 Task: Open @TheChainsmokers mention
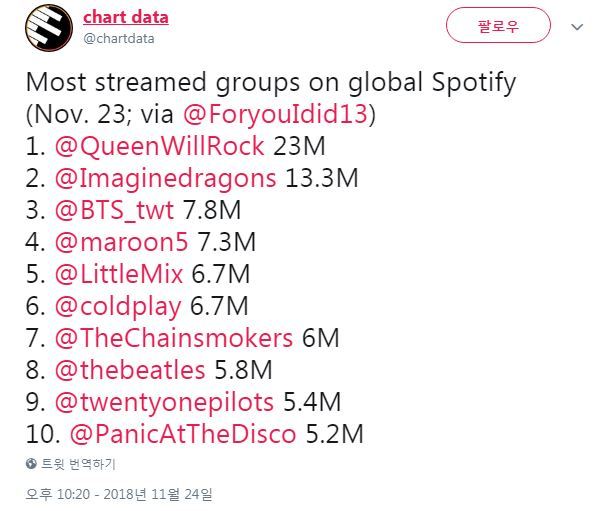coord(174,338)
